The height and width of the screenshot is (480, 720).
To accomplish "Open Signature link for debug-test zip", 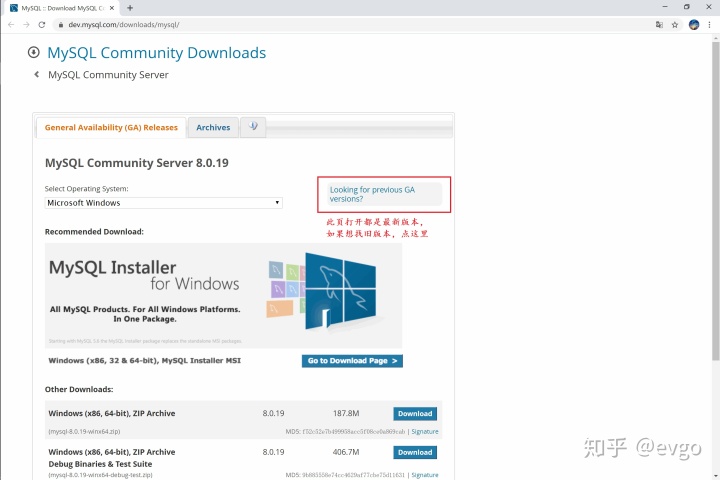I will 425,475.
